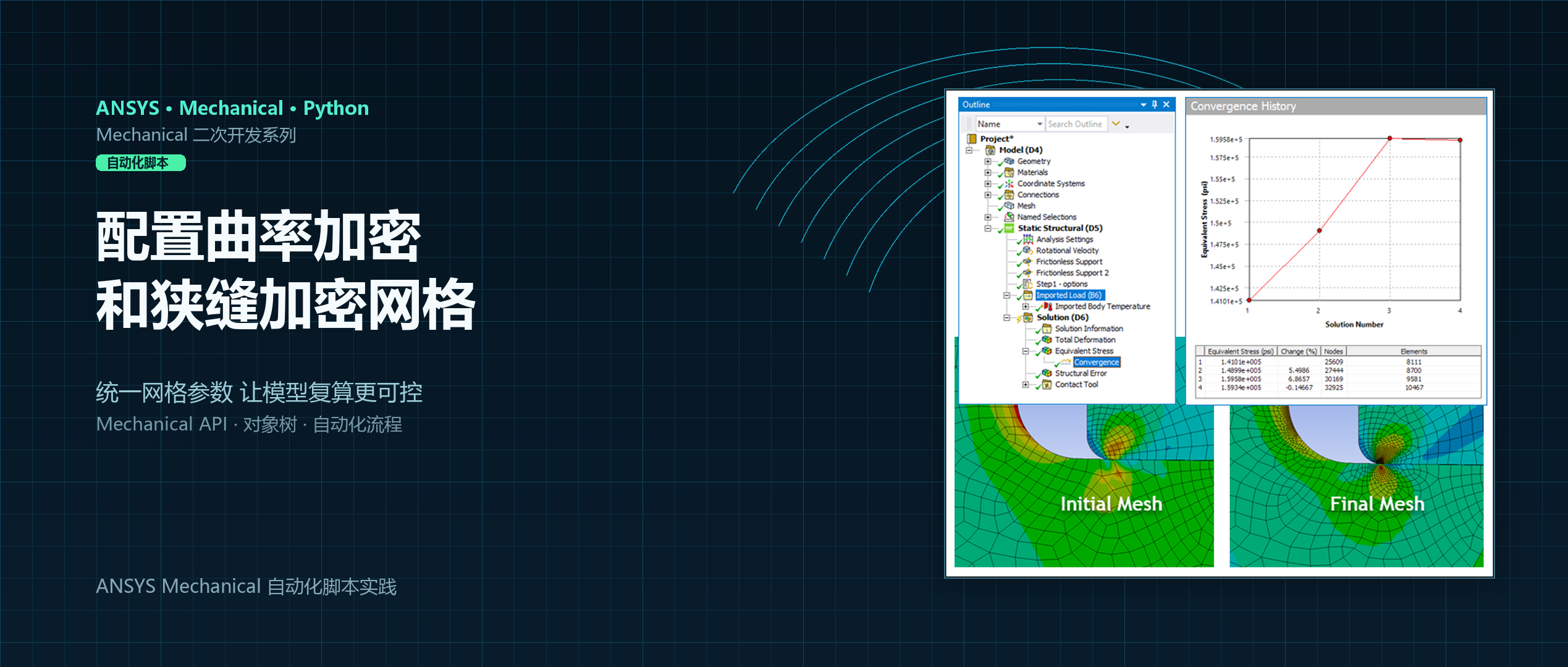Collapse the Model (D4) tree node
Image resolution: width=1568 pixels, height=667 pixels.
(x=969, y=150)
